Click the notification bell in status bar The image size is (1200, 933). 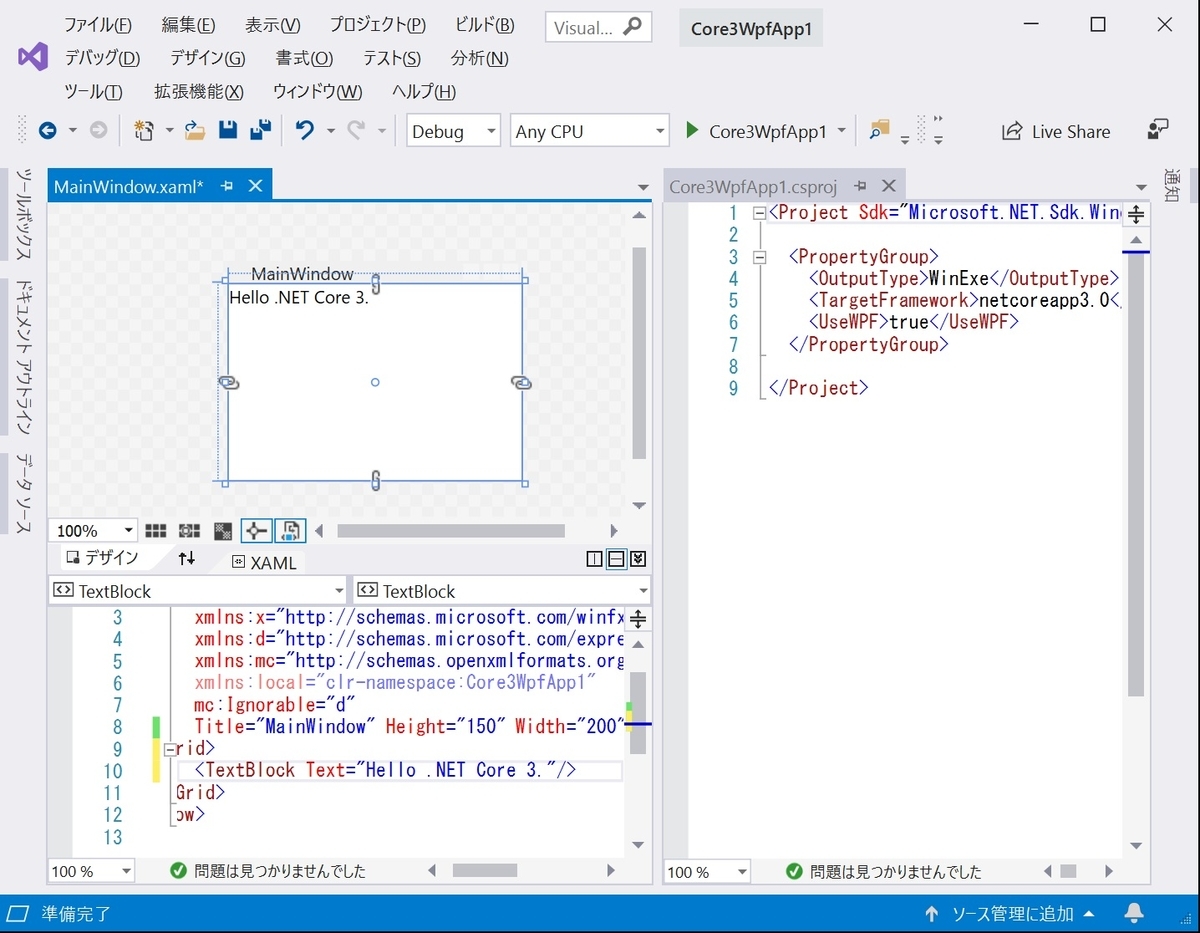(1134, 913)
